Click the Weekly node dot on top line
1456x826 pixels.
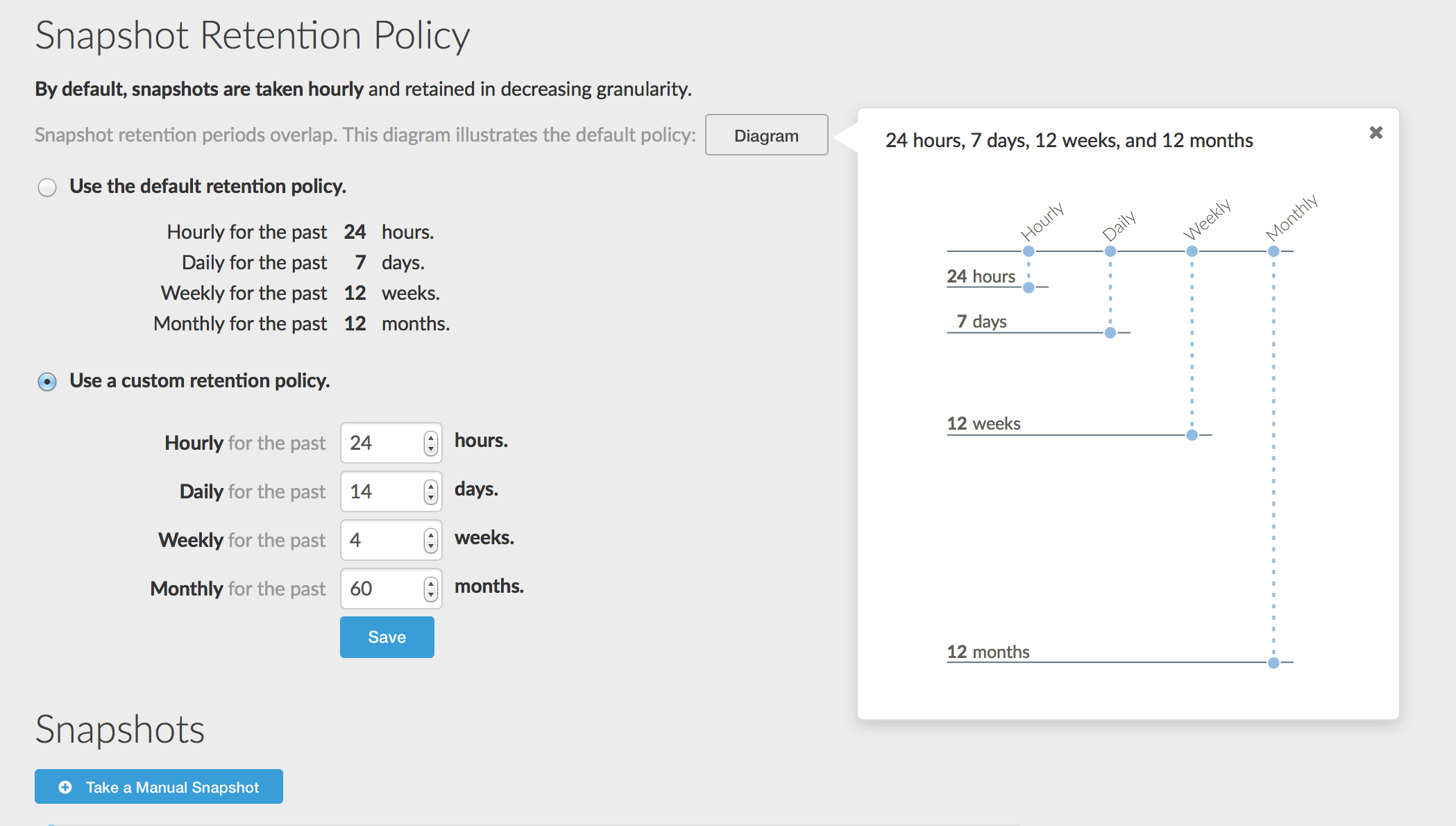pos(1192,251)
